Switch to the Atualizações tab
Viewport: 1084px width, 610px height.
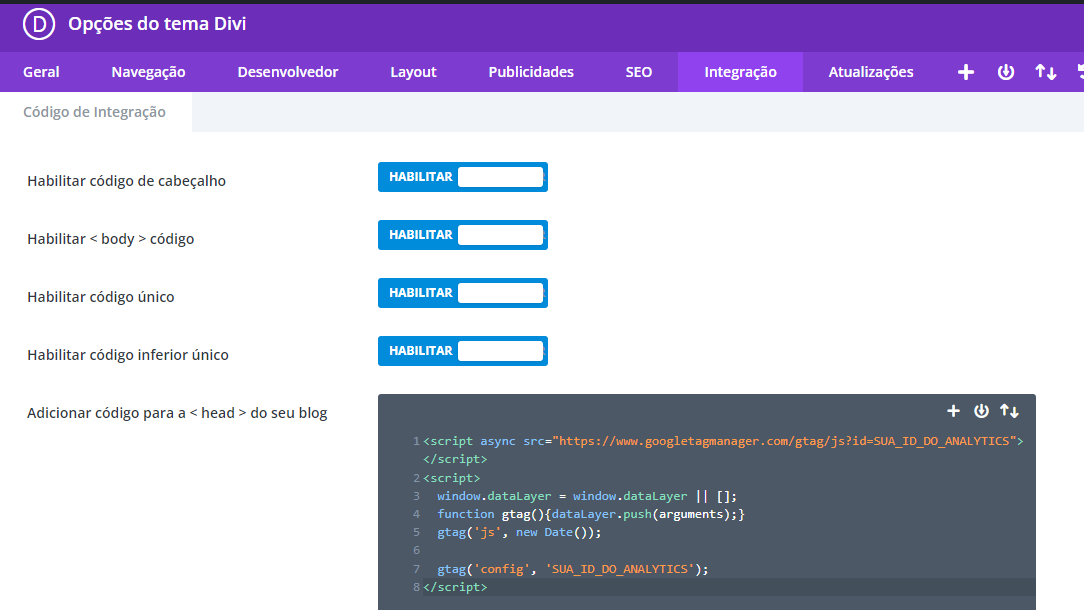click(870, 72)
